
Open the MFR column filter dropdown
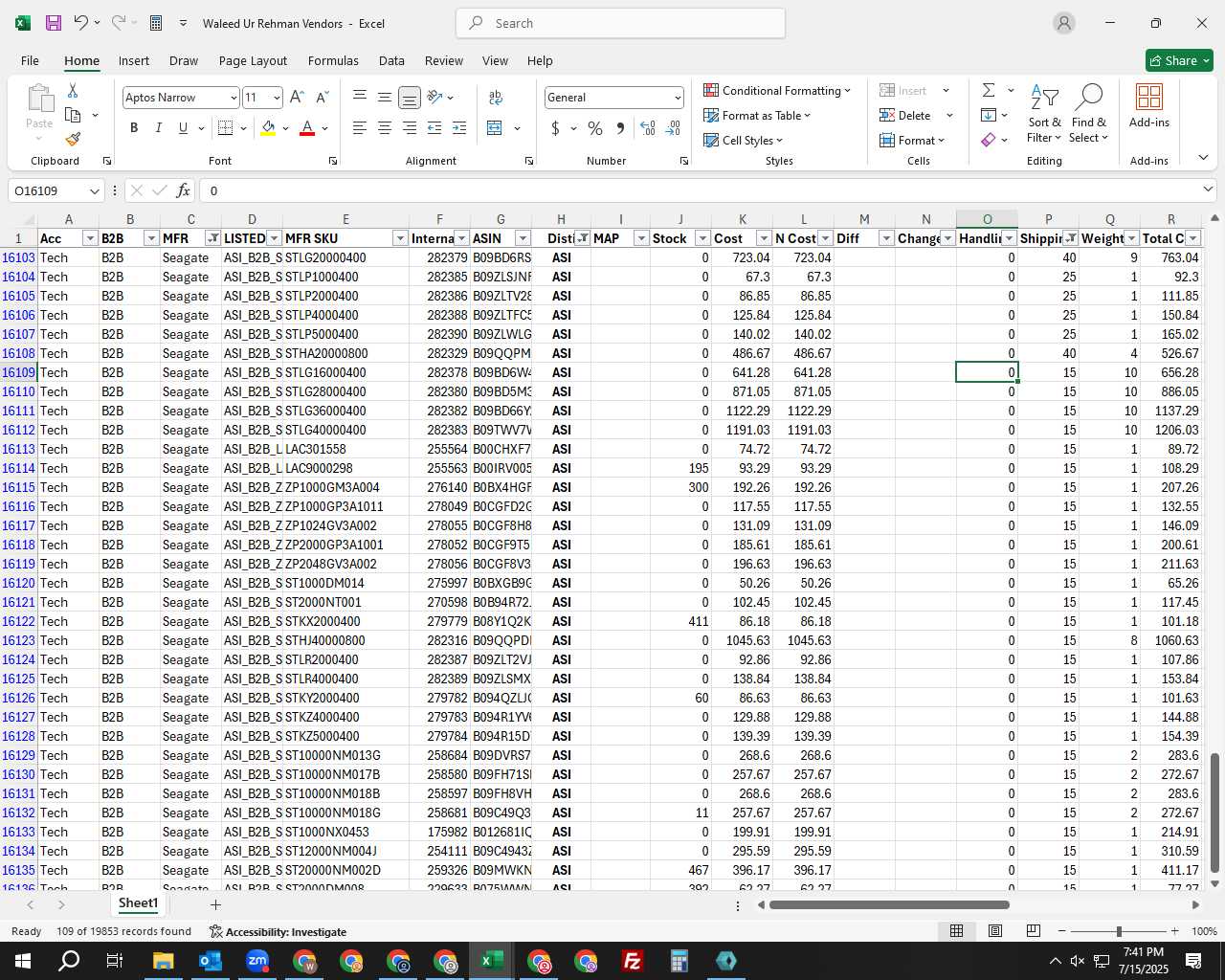click(x=212, y=238)
